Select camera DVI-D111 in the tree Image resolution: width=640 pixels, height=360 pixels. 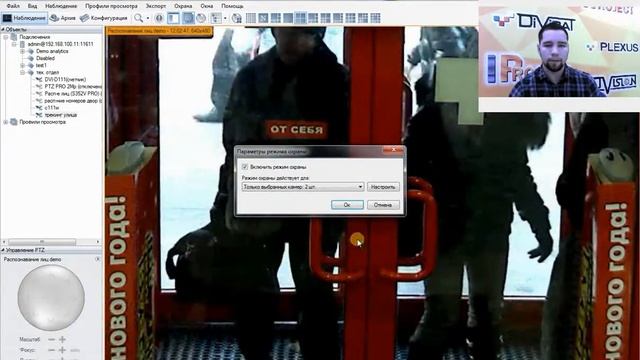click(x=65, y=80)
